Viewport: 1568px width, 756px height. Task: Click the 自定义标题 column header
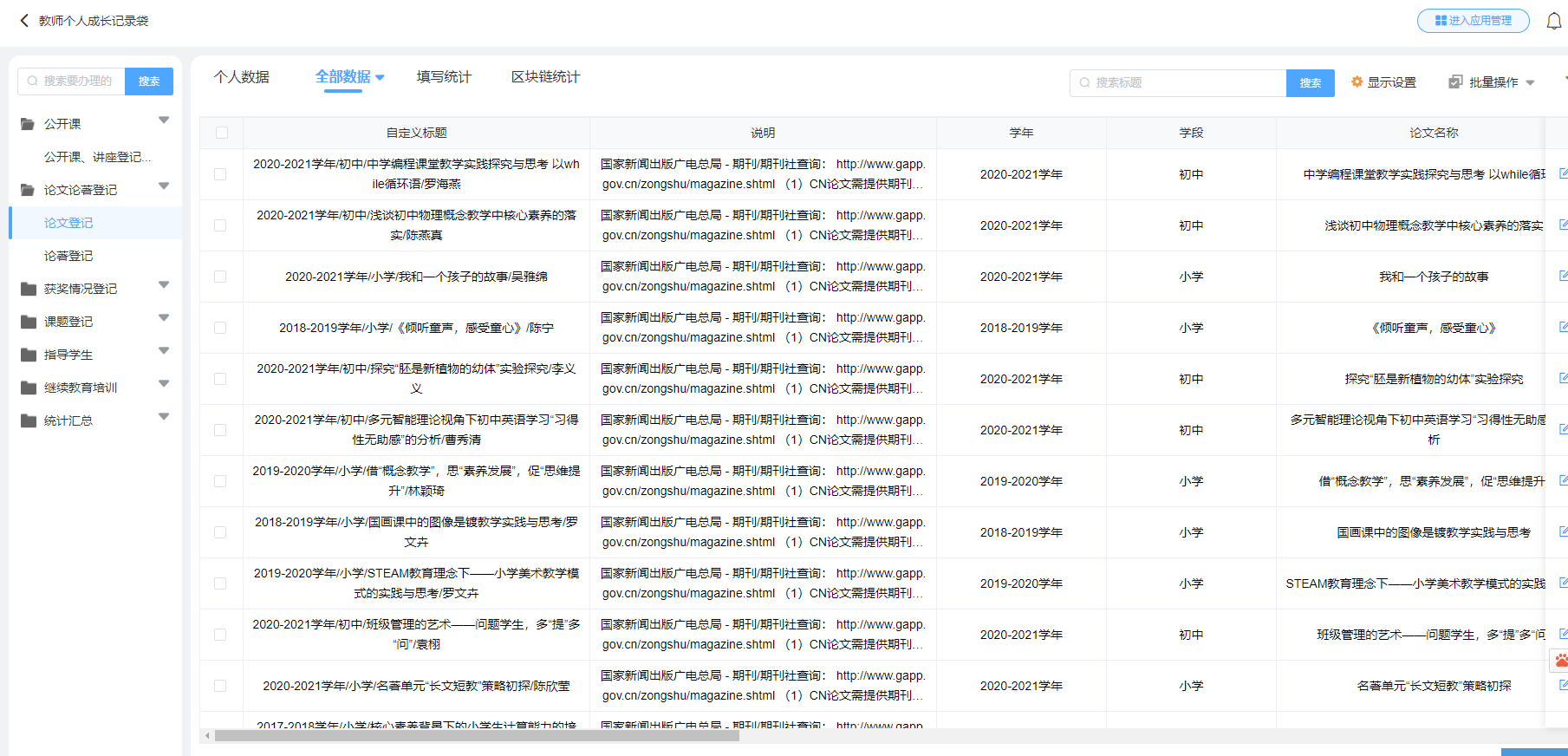tap(416, 133)
